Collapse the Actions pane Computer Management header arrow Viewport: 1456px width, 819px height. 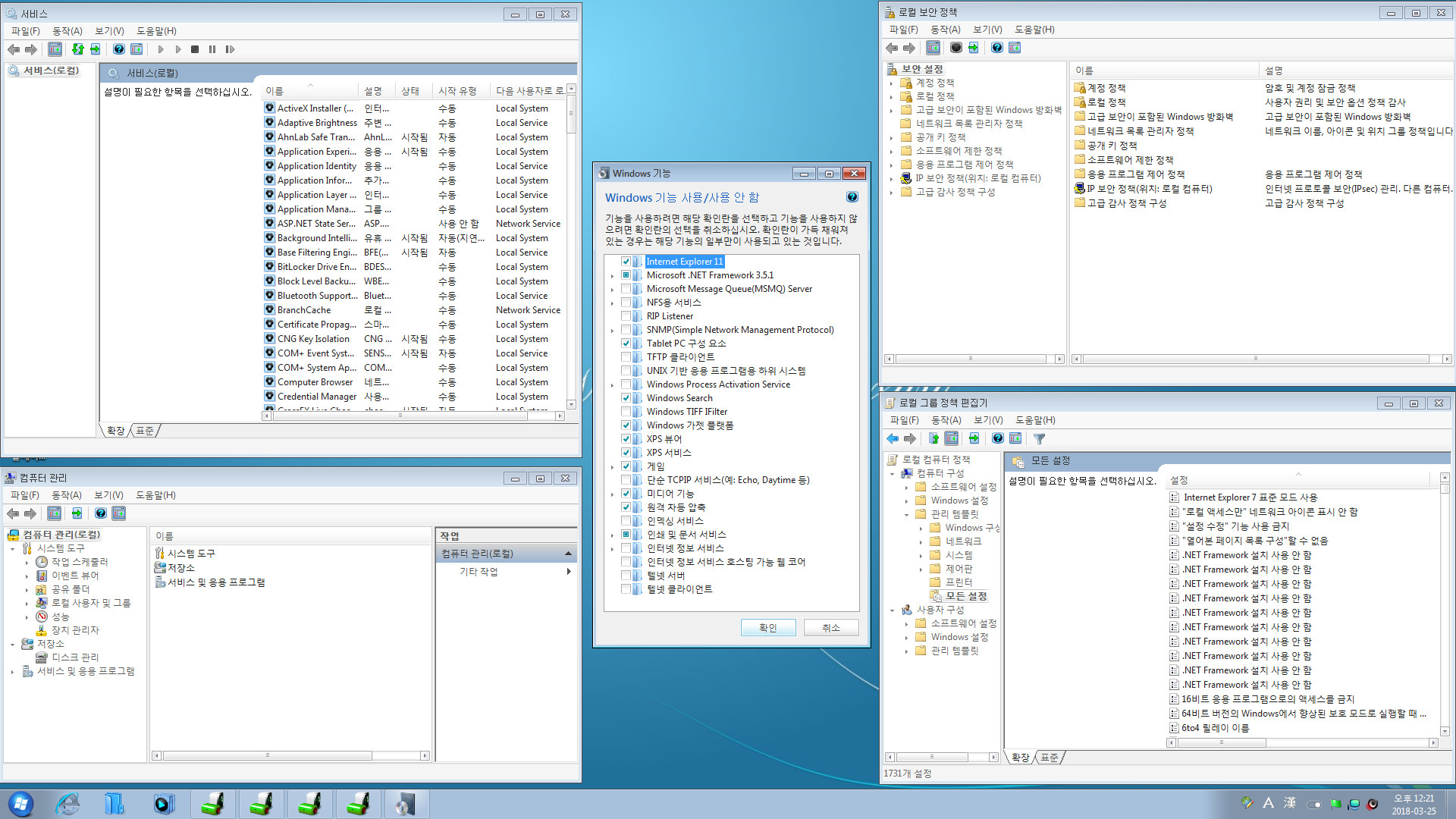tap(568, 554)
